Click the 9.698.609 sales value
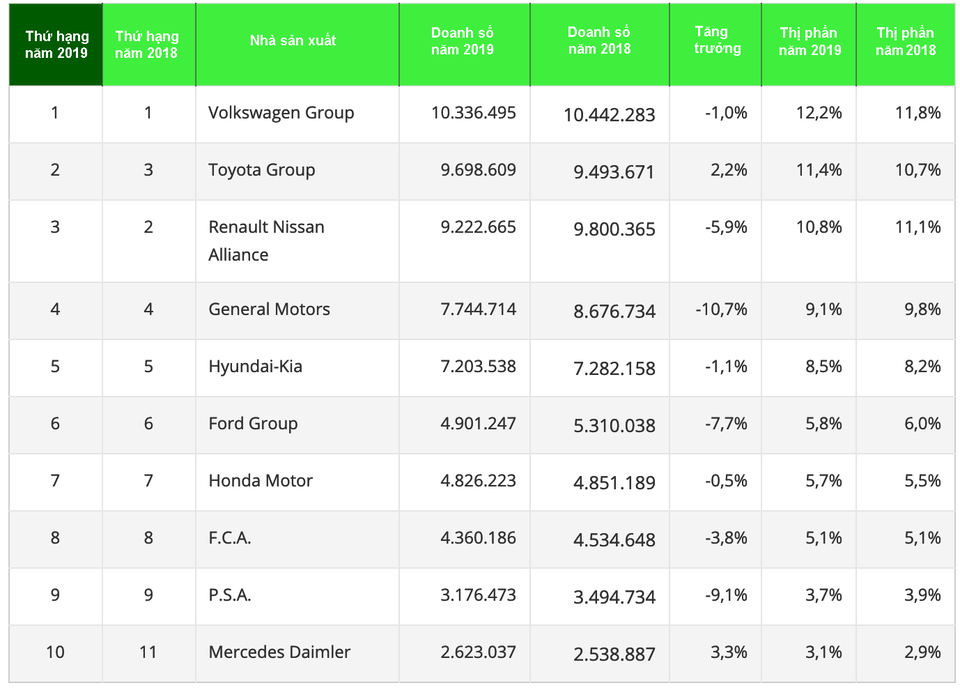This screenshot has height=690, width=960. pos(478,170)
